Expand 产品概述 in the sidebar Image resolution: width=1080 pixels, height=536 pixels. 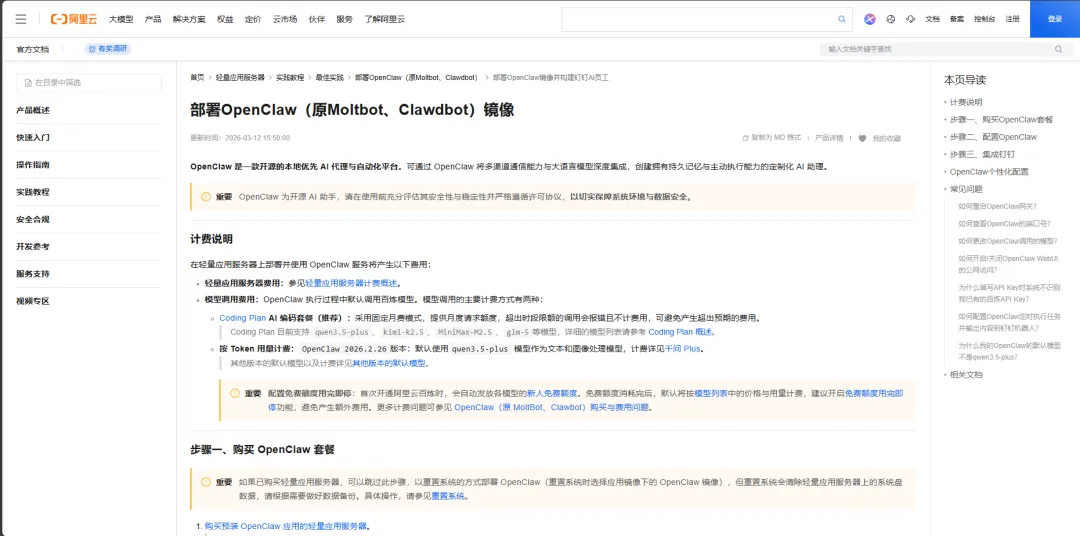click(33, 110)
